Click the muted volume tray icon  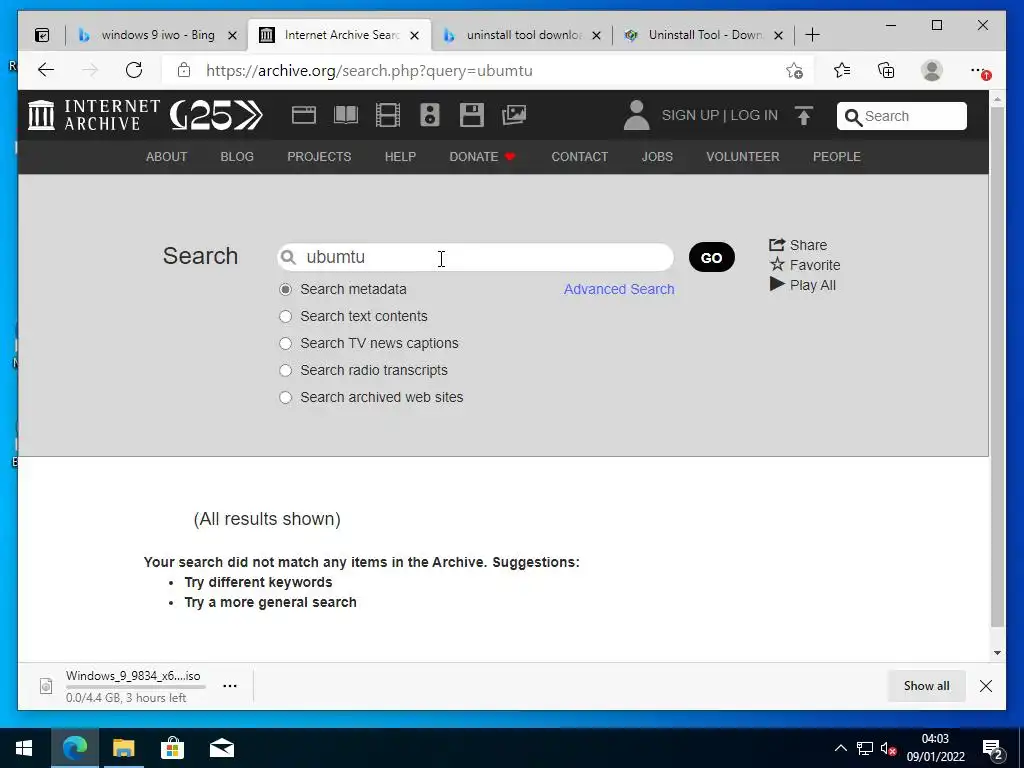(x=888, y=749)
